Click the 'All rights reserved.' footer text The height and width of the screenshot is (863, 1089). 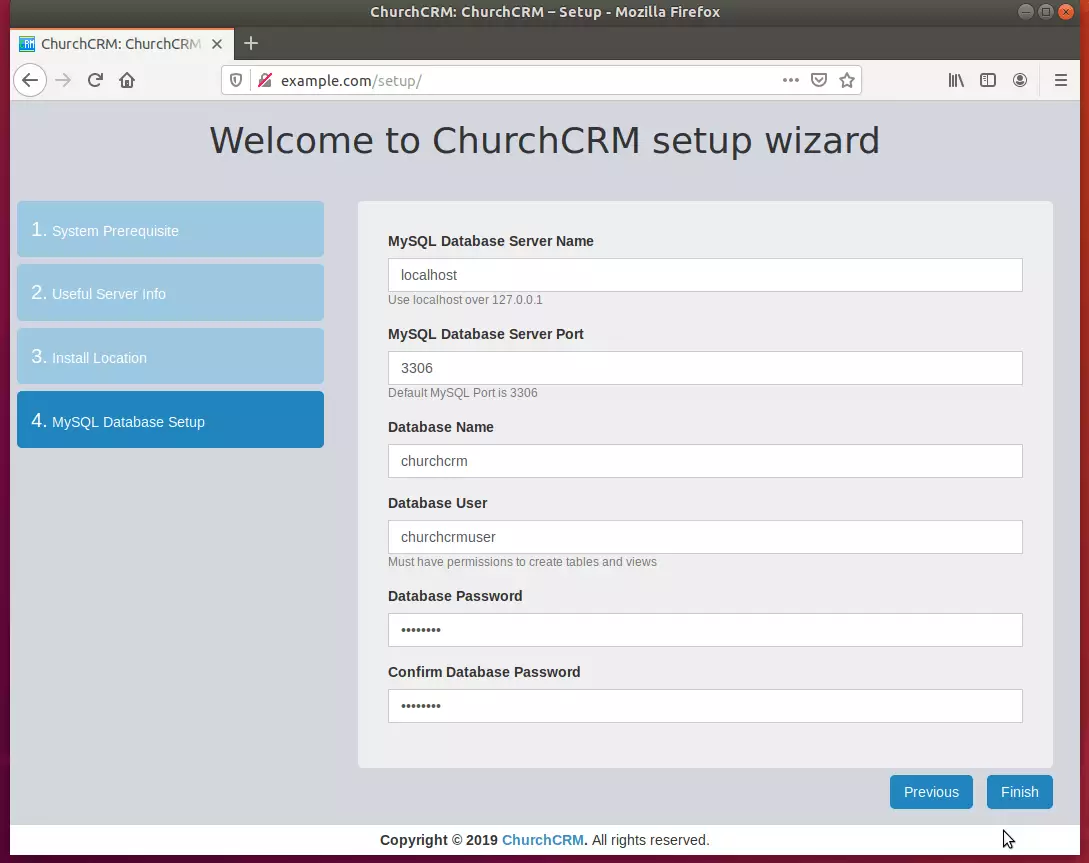tap(651, 840)
